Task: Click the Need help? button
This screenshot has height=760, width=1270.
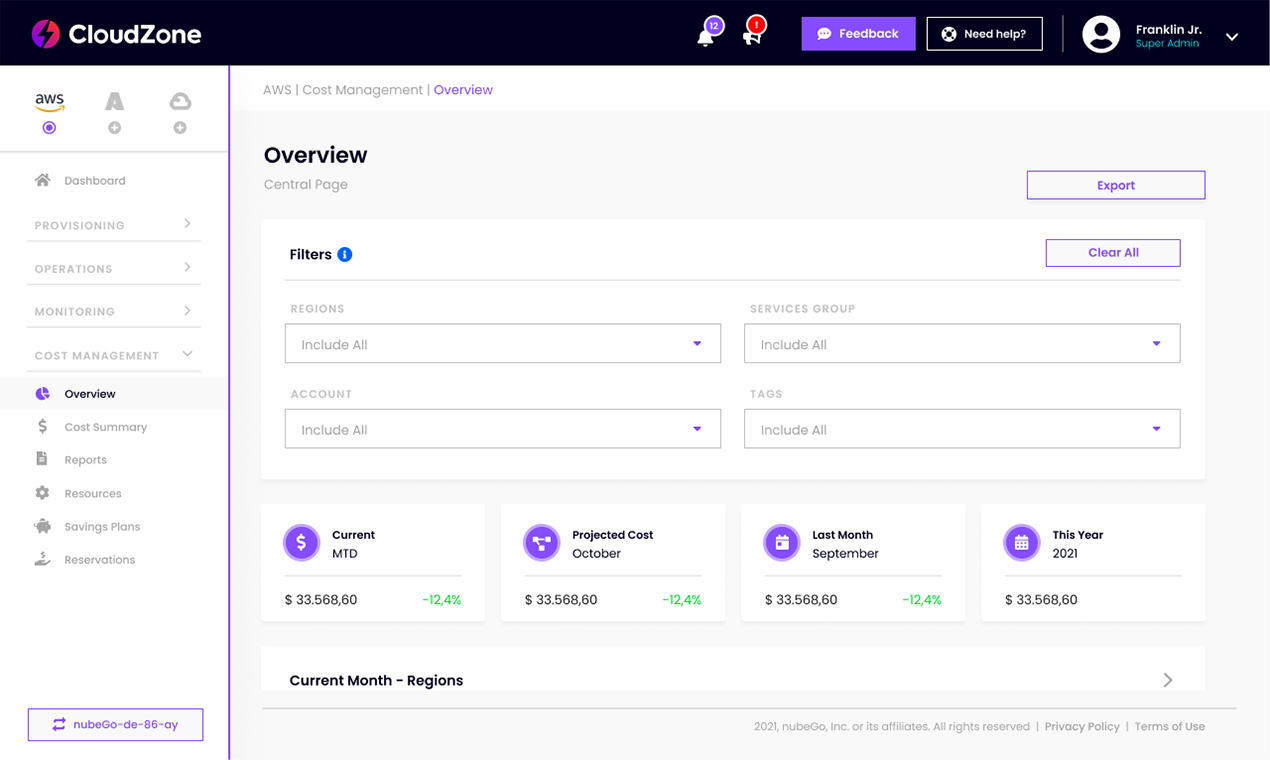Action: [984, 34]
